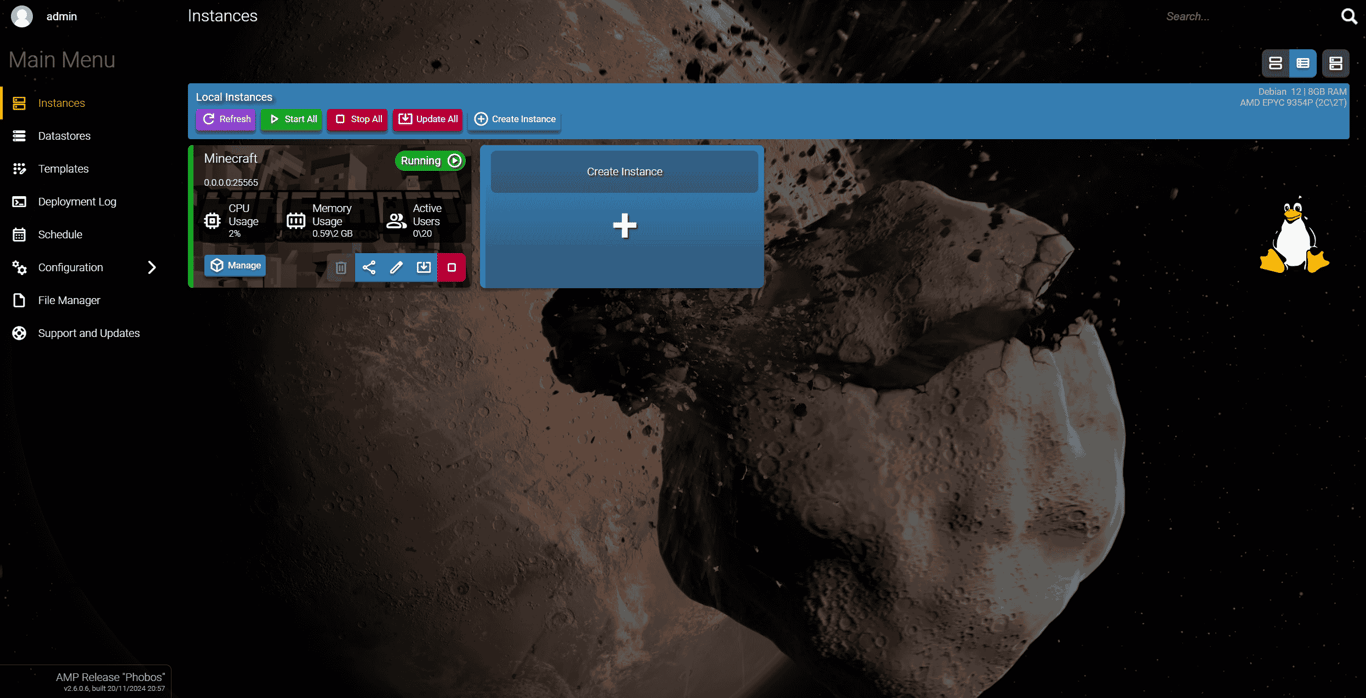Click the trash delete icon on Minecraft card
Viewport: 1366px width, 698px height.
[341, 267]
